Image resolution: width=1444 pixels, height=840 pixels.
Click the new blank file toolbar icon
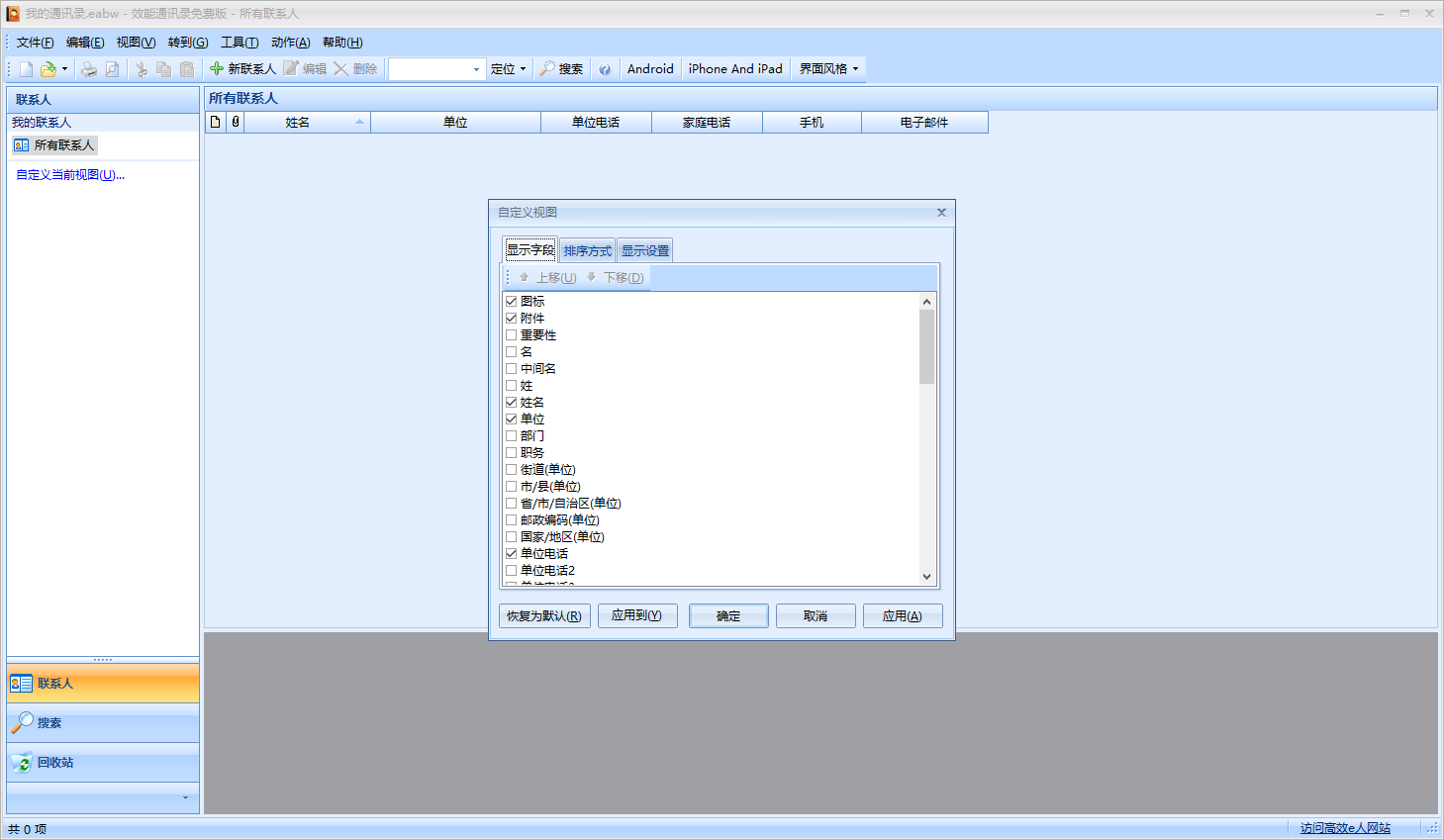(x=26, y=69)
